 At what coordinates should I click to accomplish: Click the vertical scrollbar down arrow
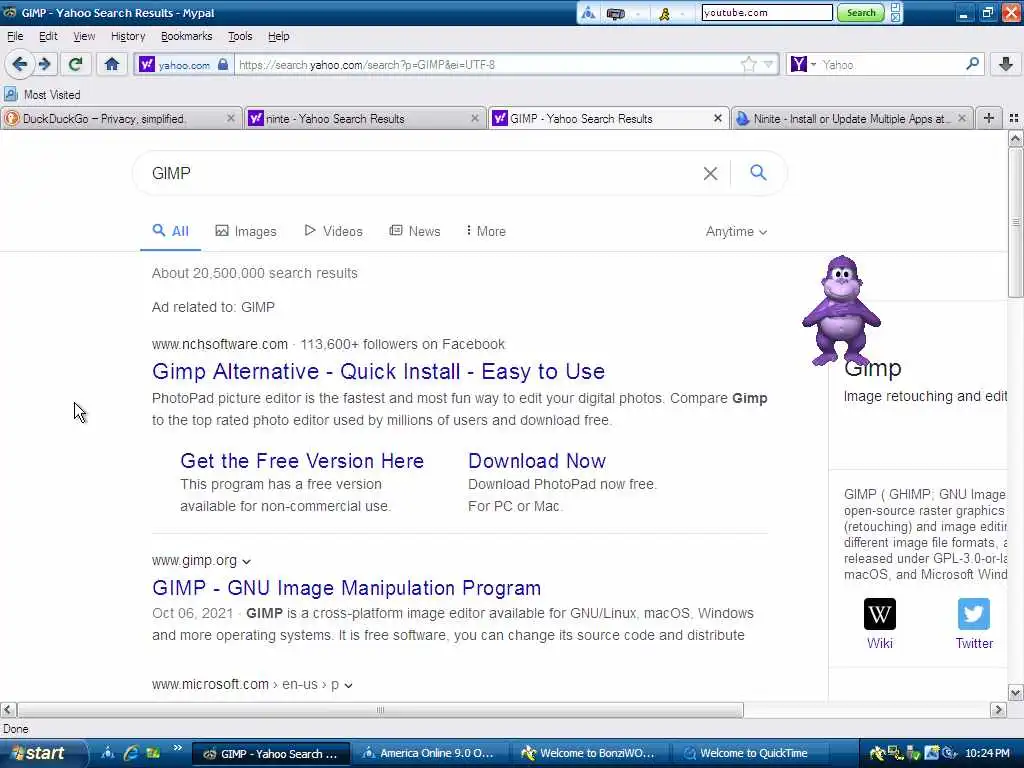click(1015, 693)
